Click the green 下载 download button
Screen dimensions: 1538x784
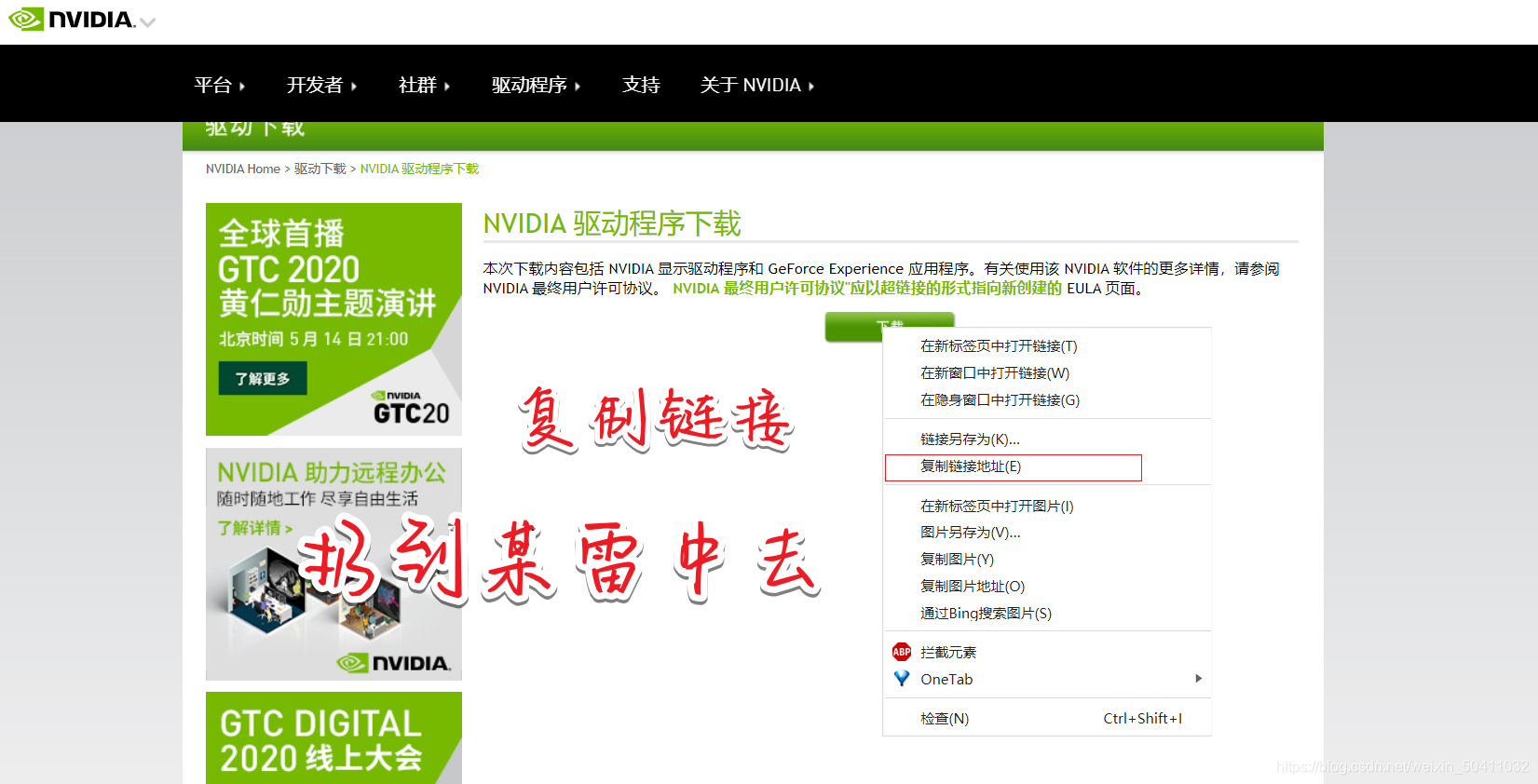[x=890, y=326]
